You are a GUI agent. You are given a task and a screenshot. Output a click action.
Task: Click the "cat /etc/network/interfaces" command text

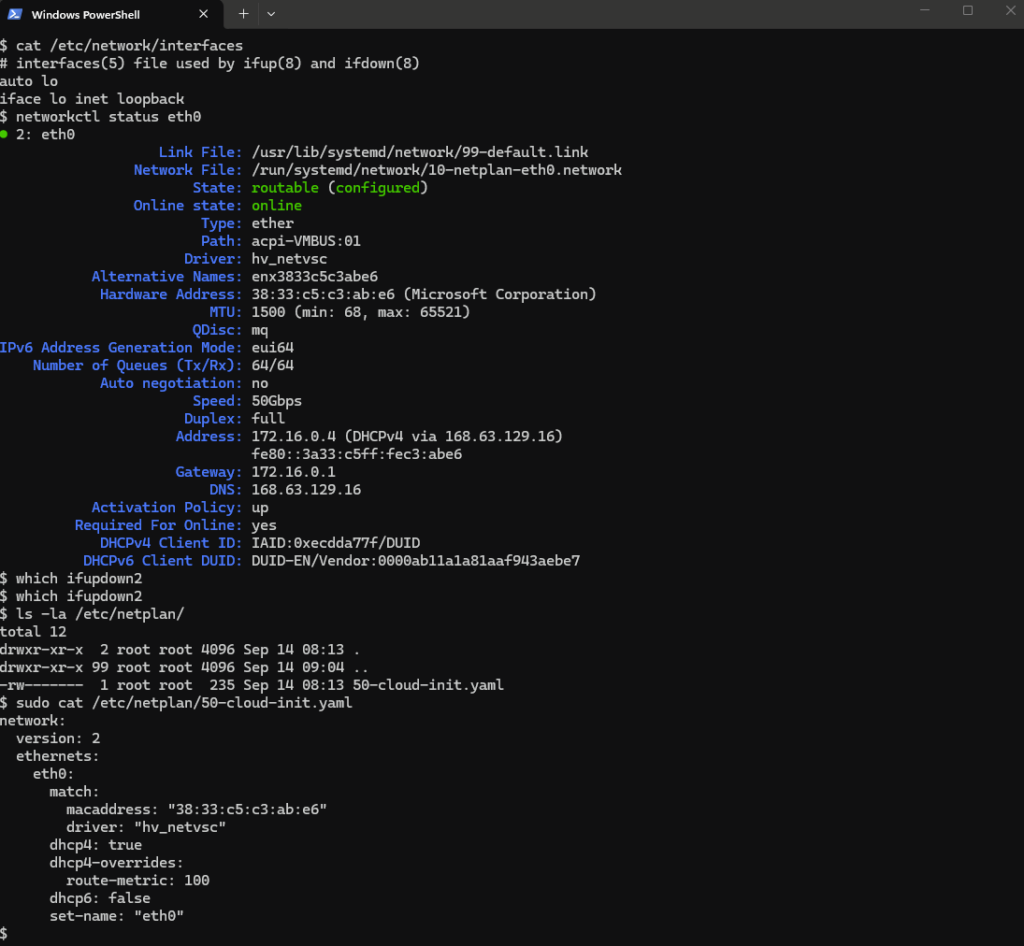point(129,46)
